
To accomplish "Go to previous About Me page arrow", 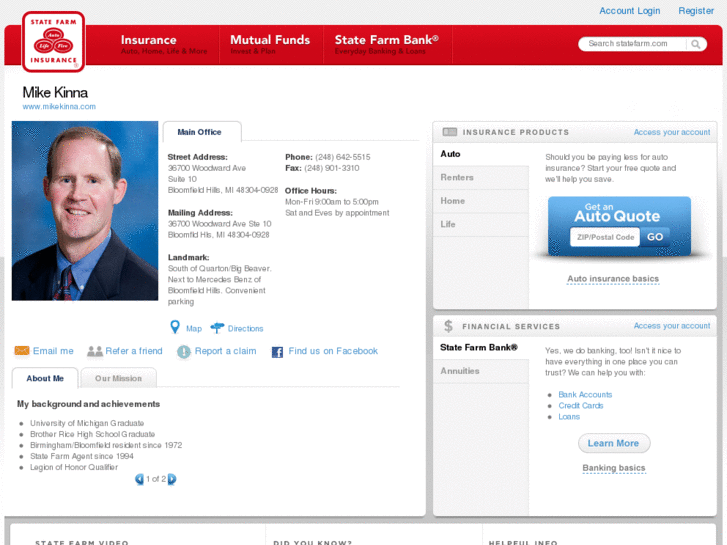I will [139, 479].
